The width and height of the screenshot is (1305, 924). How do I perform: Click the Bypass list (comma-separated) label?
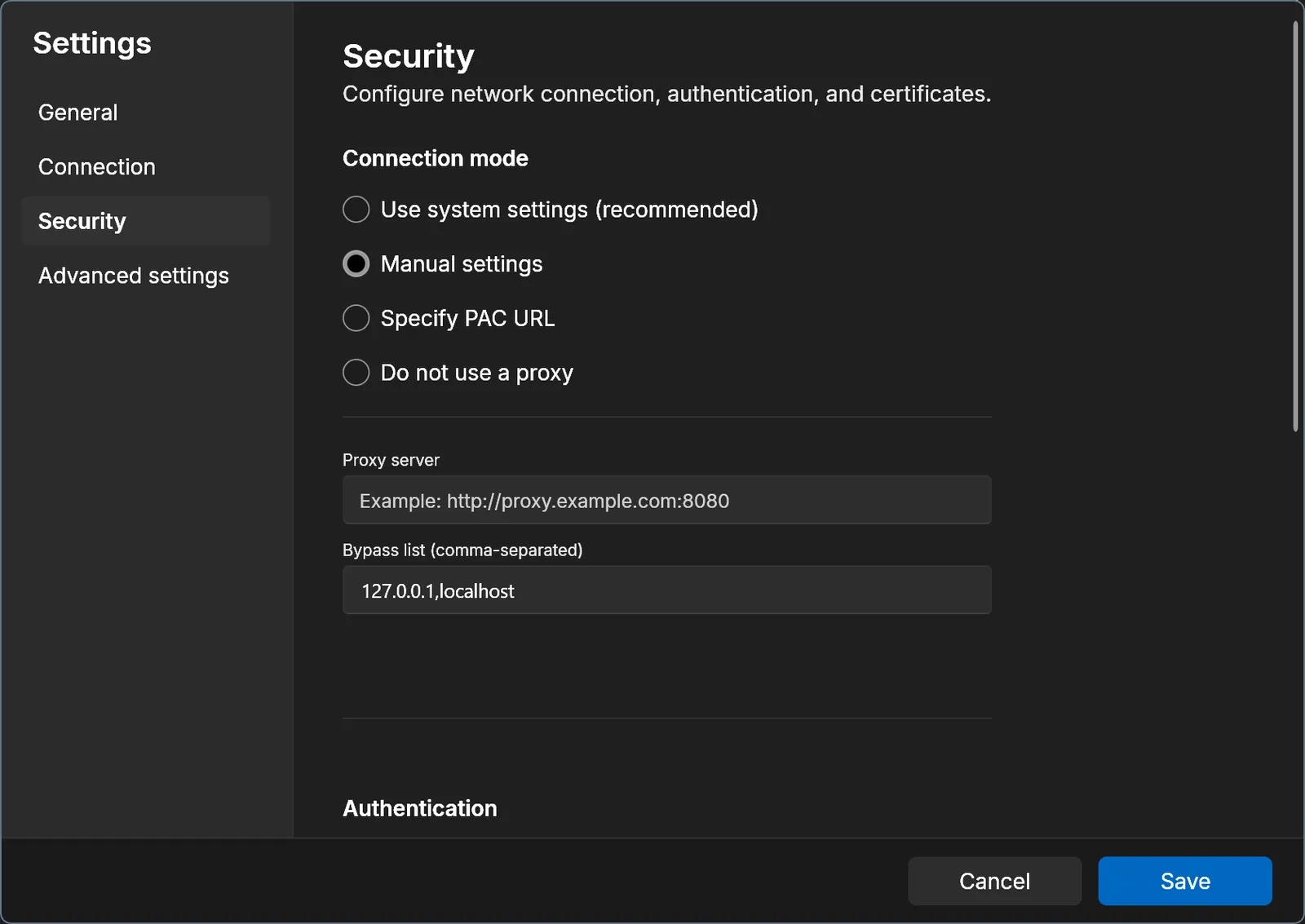462,550
